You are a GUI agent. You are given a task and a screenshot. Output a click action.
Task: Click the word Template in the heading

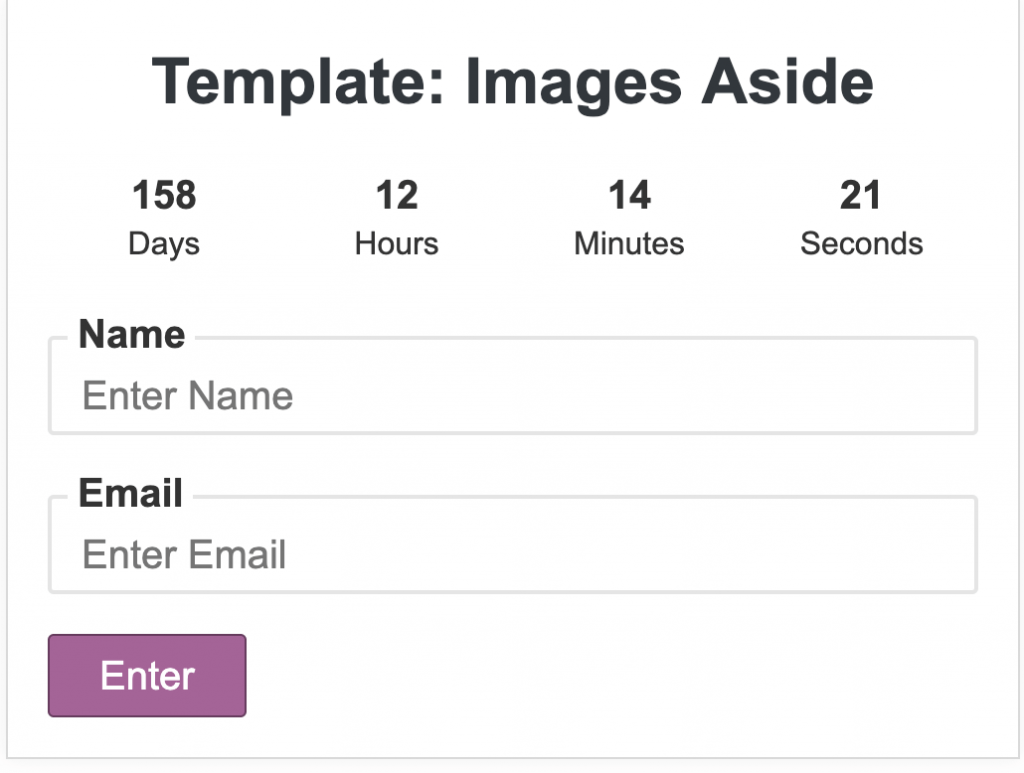[298, 84]
